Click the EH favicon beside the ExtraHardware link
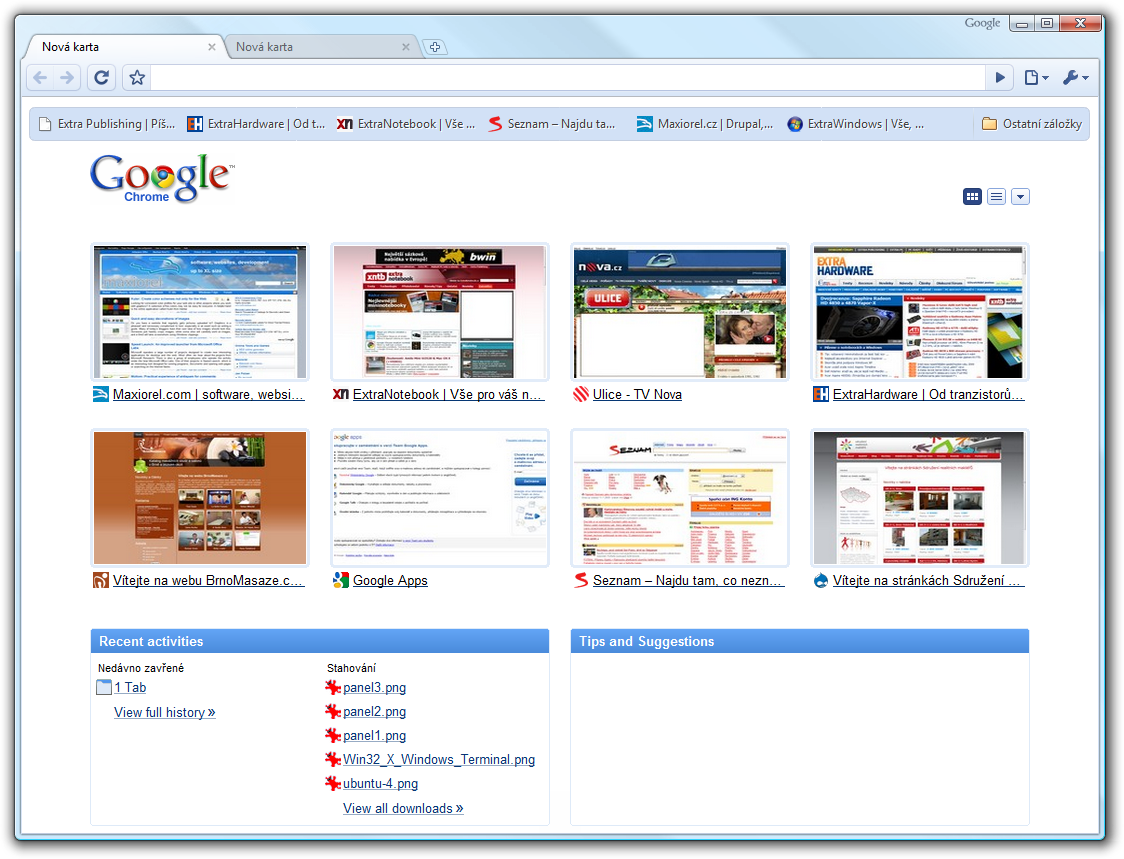 coord(821,394)
